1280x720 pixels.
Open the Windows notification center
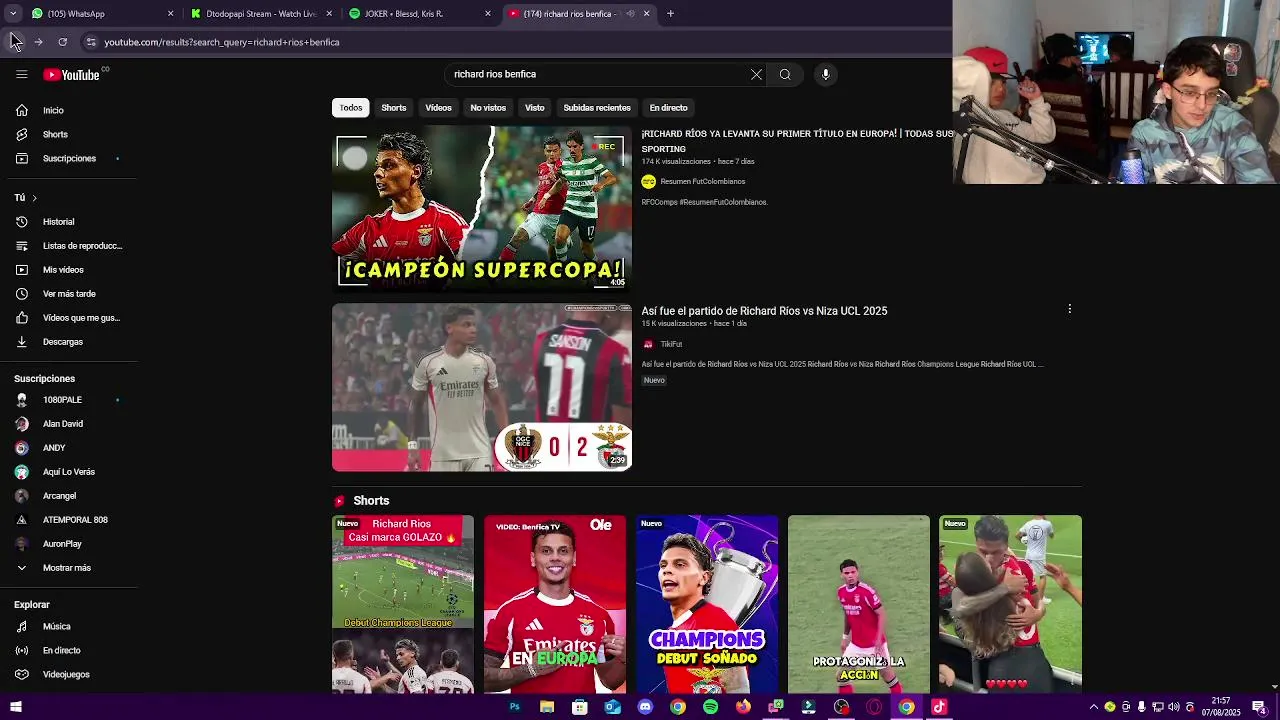click(1258, 707)
